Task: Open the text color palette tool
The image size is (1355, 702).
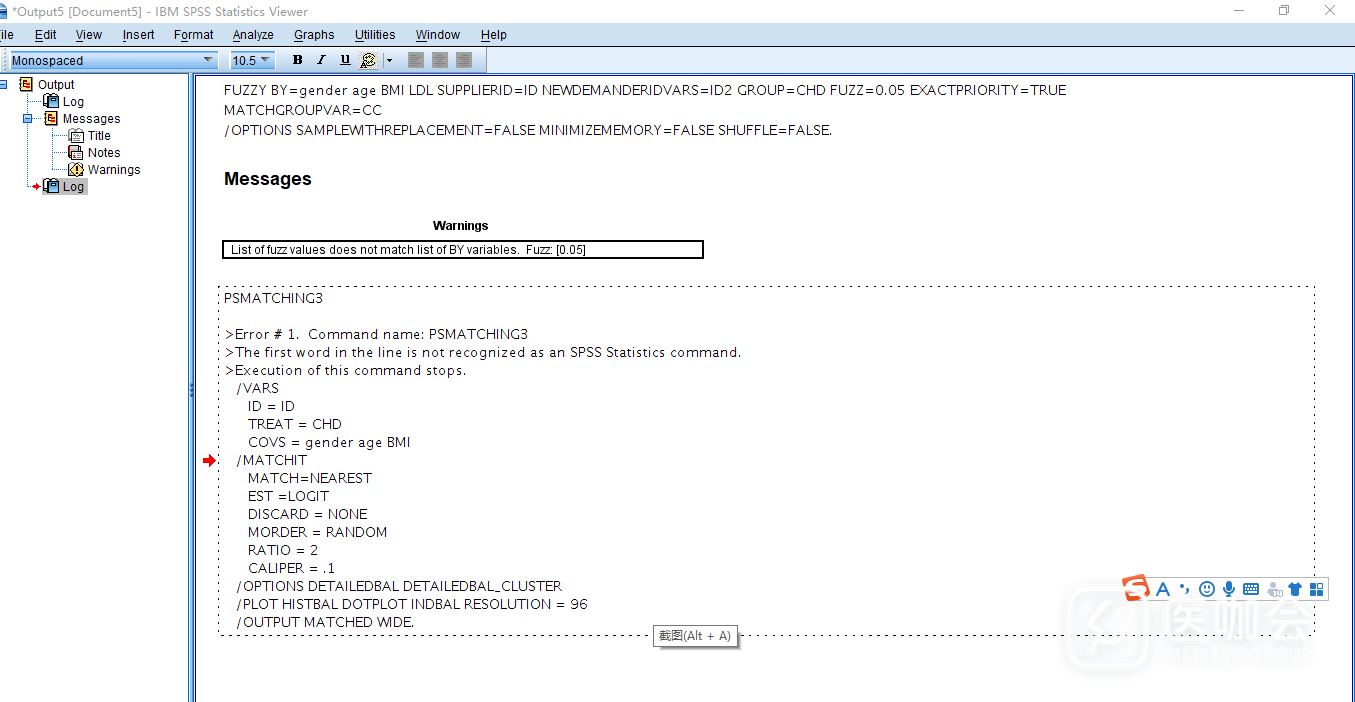Action: click(x=368, y=60)
